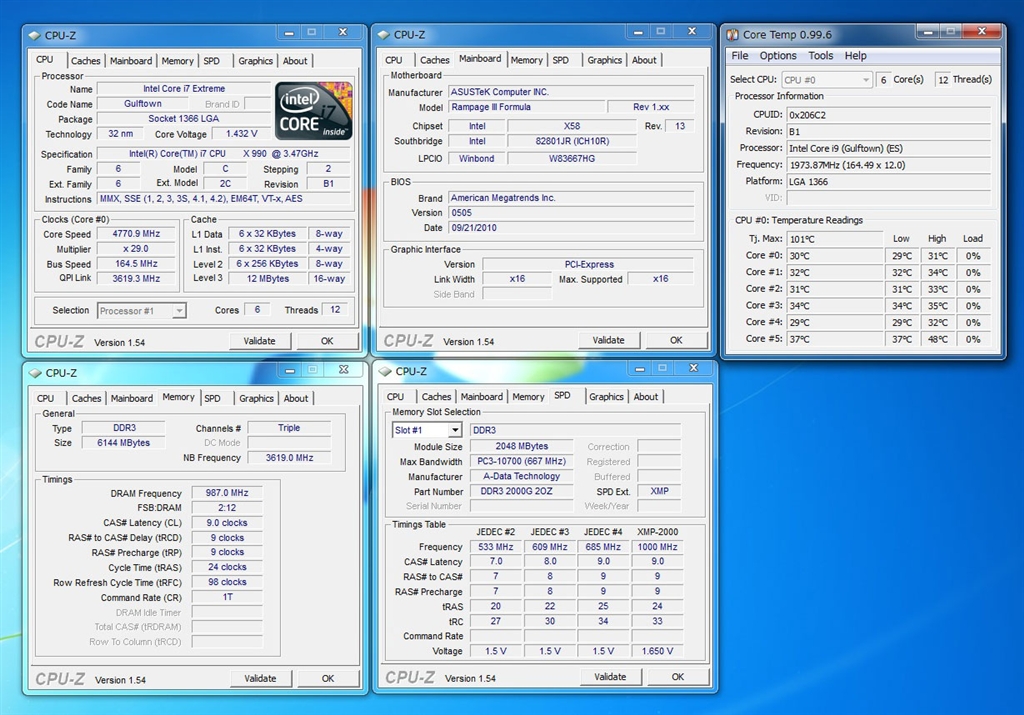
Task: Click the Core Temp title bar icon
Action: [x=733, y=34]
